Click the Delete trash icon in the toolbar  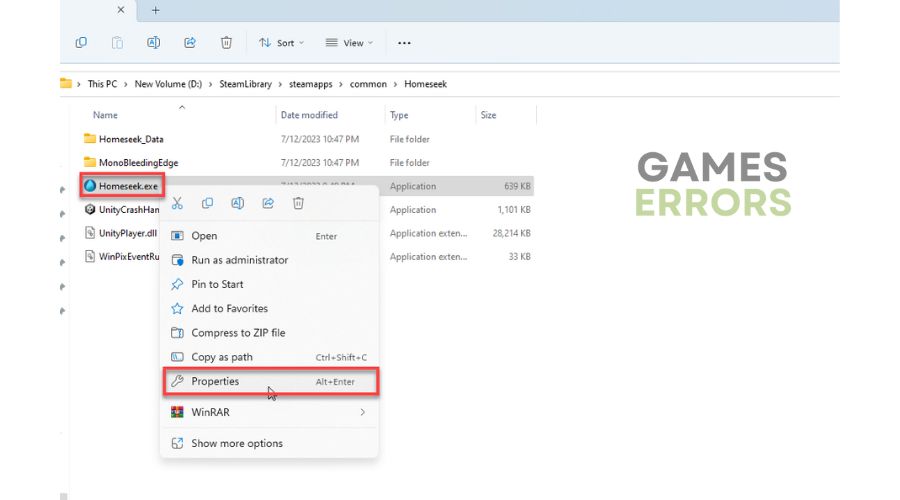(226, 42)
